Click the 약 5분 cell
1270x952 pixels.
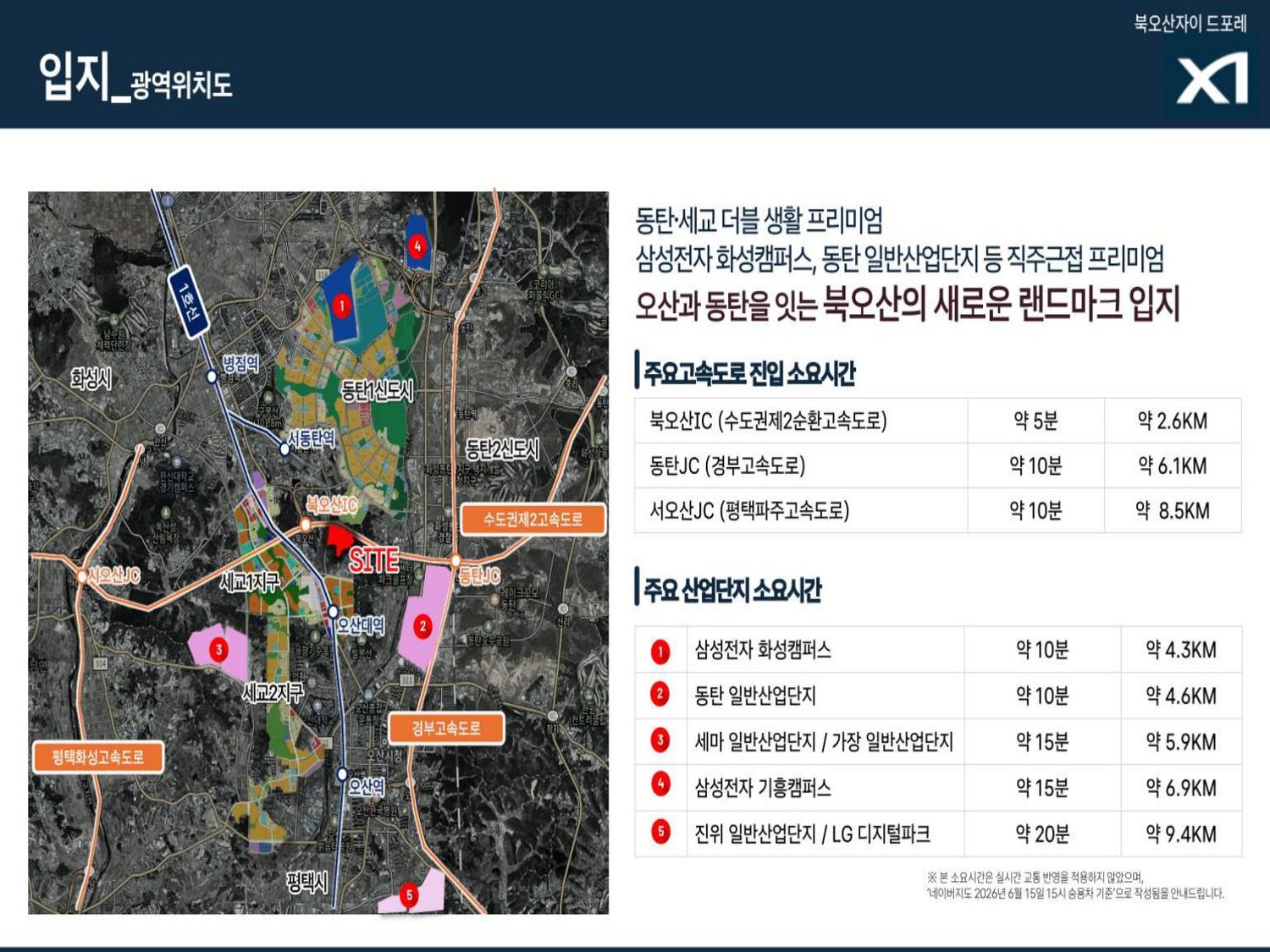point(1036,421)
